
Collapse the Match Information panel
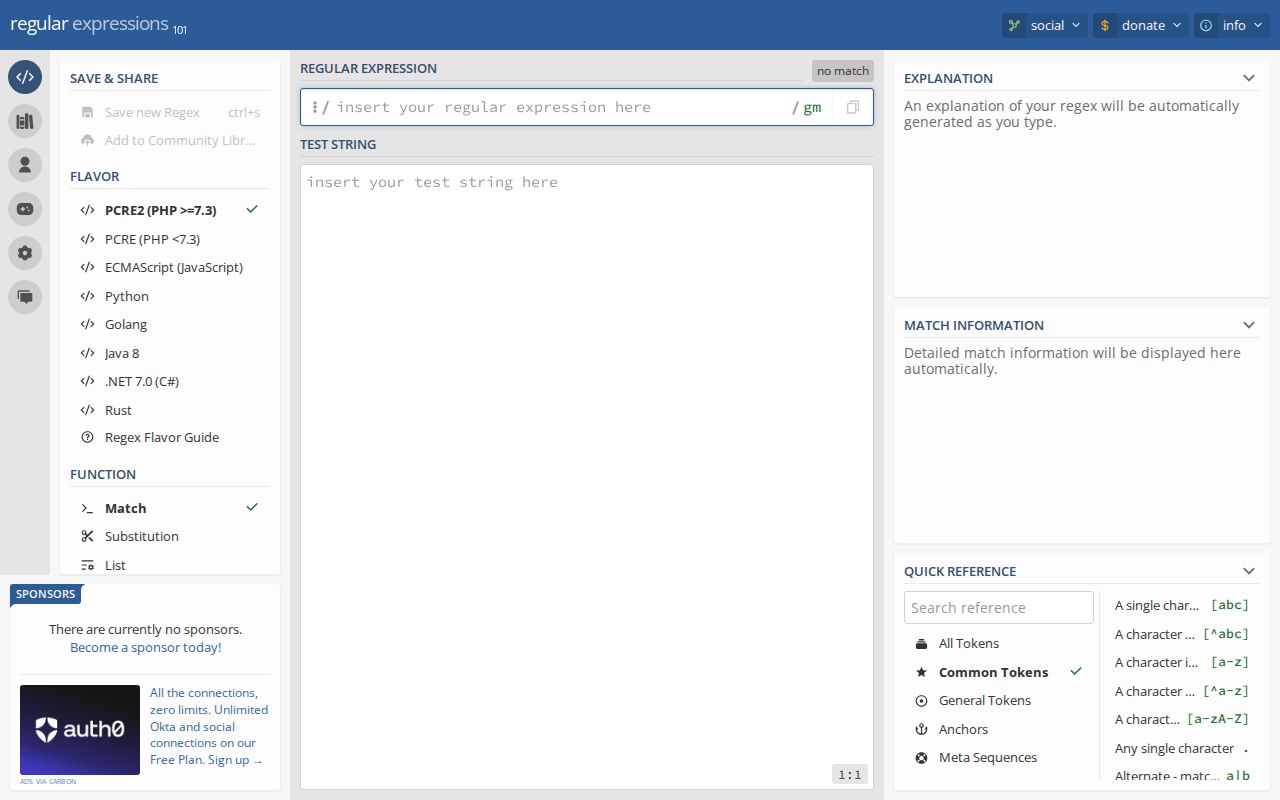coord(1248,324)
